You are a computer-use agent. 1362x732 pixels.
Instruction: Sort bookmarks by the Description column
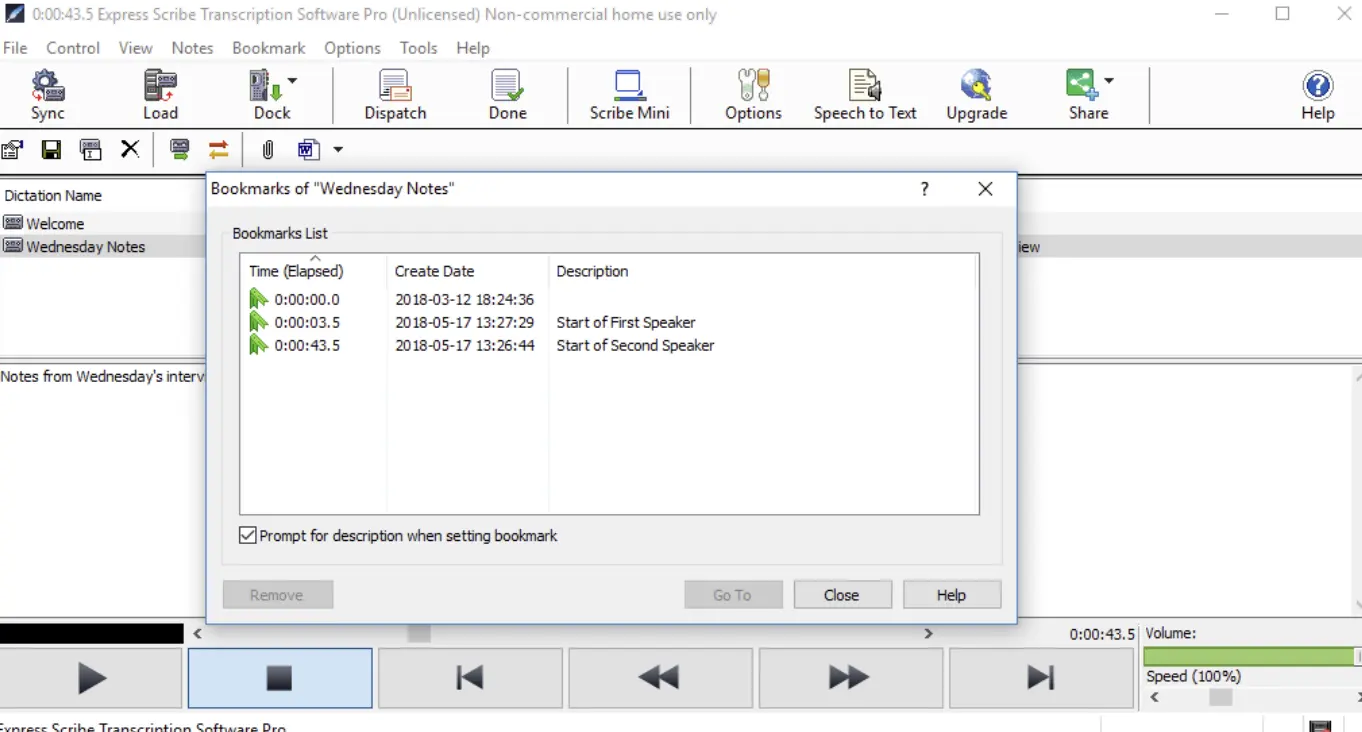click(x=763, y=270)
